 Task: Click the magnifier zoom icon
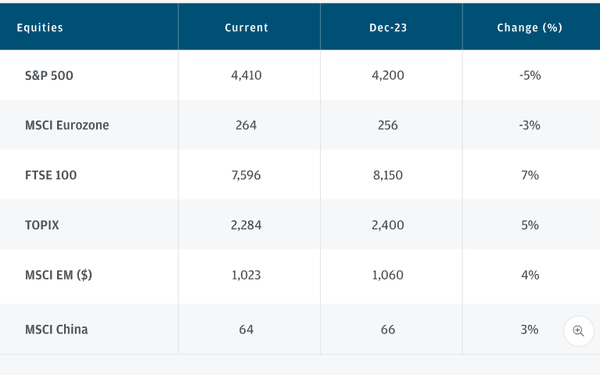[578, 331]
